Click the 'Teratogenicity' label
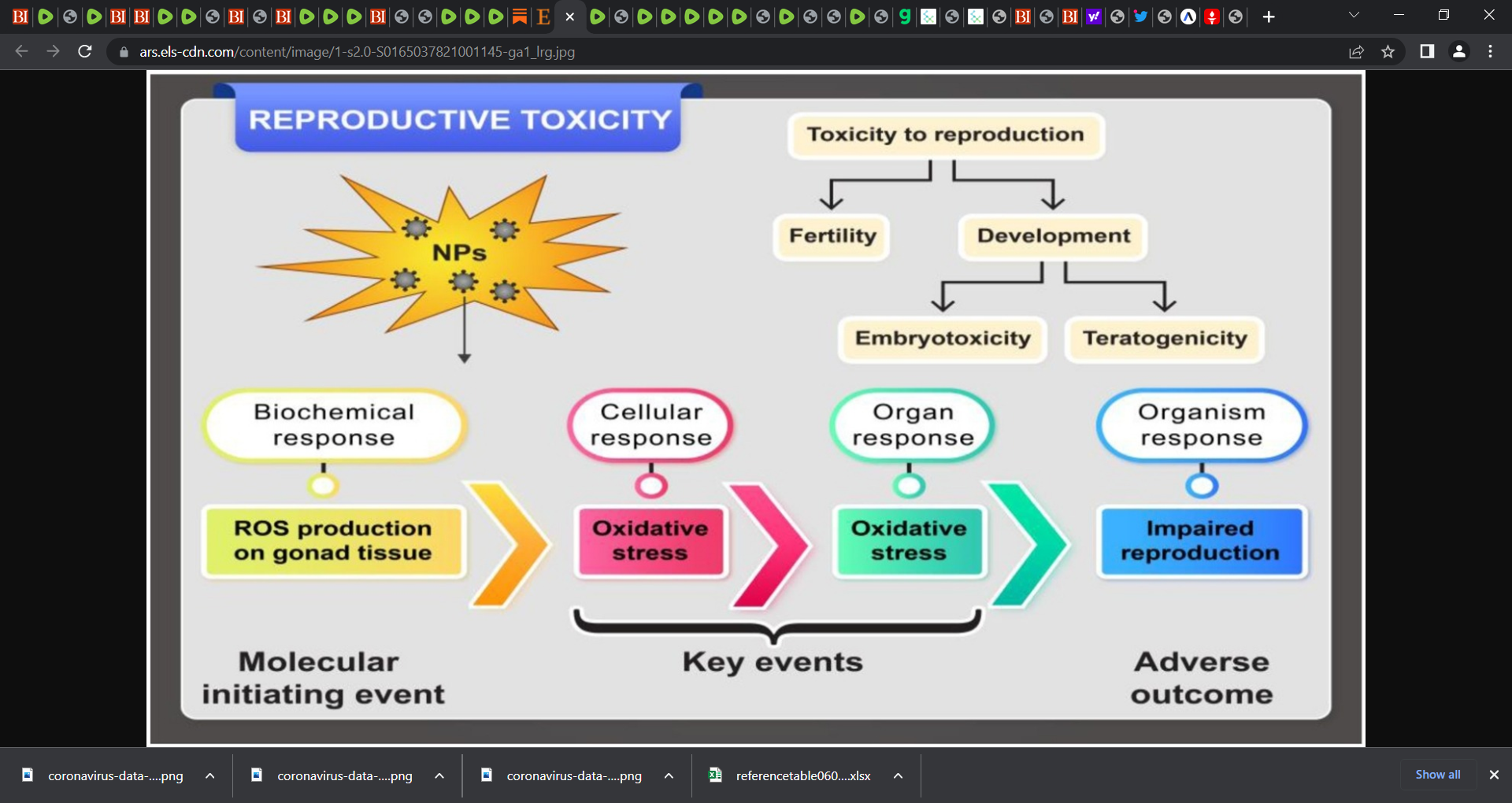1512x803 pixels. [x=1165, y=339]
